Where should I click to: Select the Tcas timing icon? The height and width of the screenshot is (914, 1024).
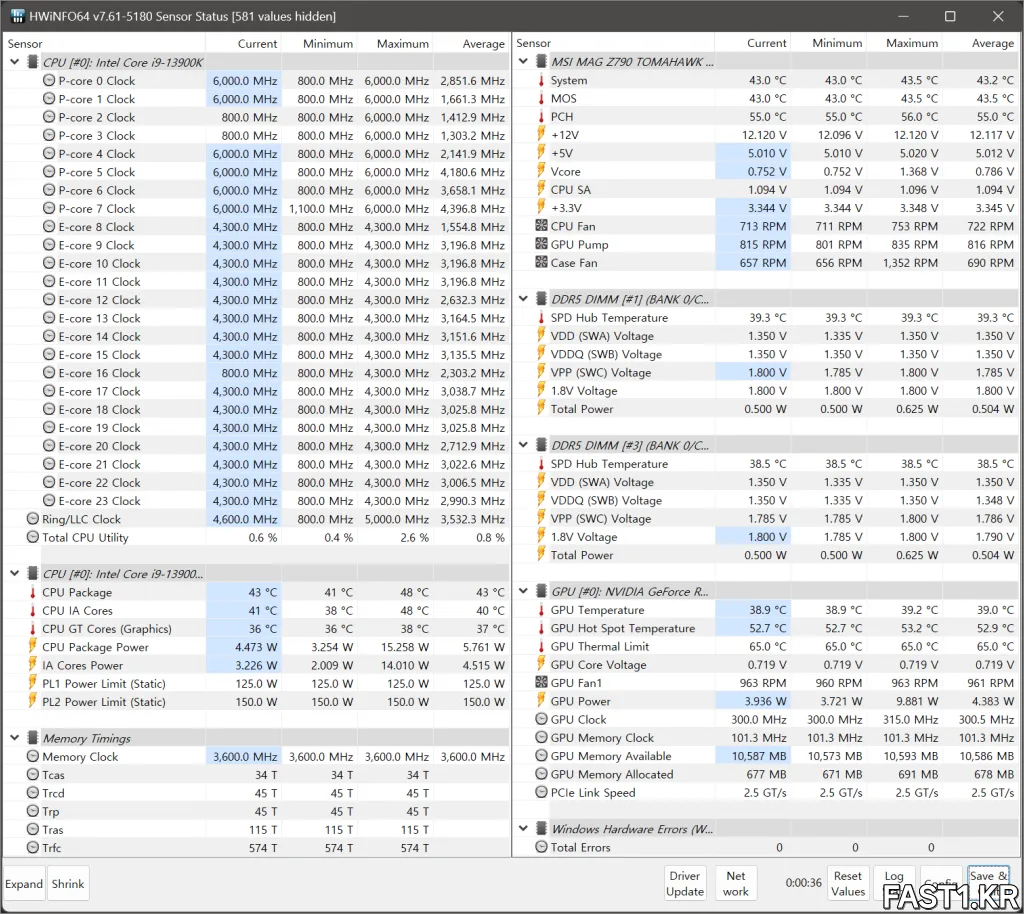click(x=33, y=775)
